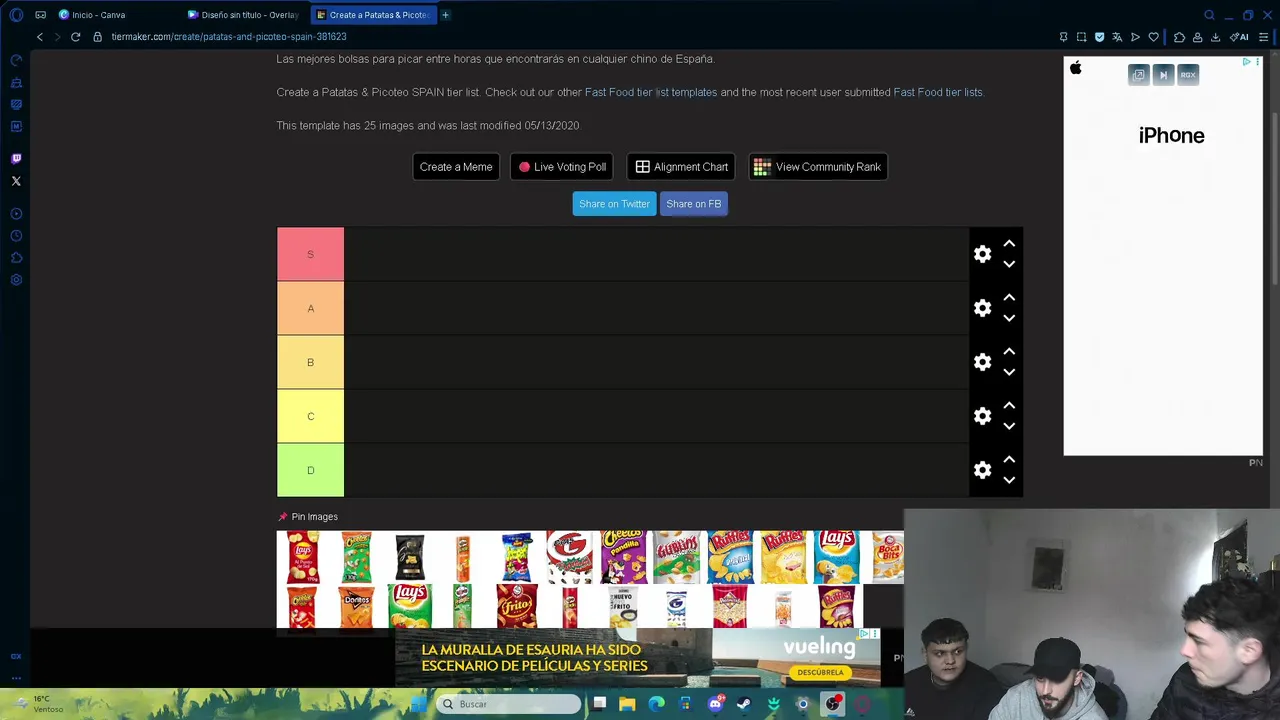This screenshot has width=1280, height=720.
Task: Move the B tier row down
Action: coord(1009,372)
